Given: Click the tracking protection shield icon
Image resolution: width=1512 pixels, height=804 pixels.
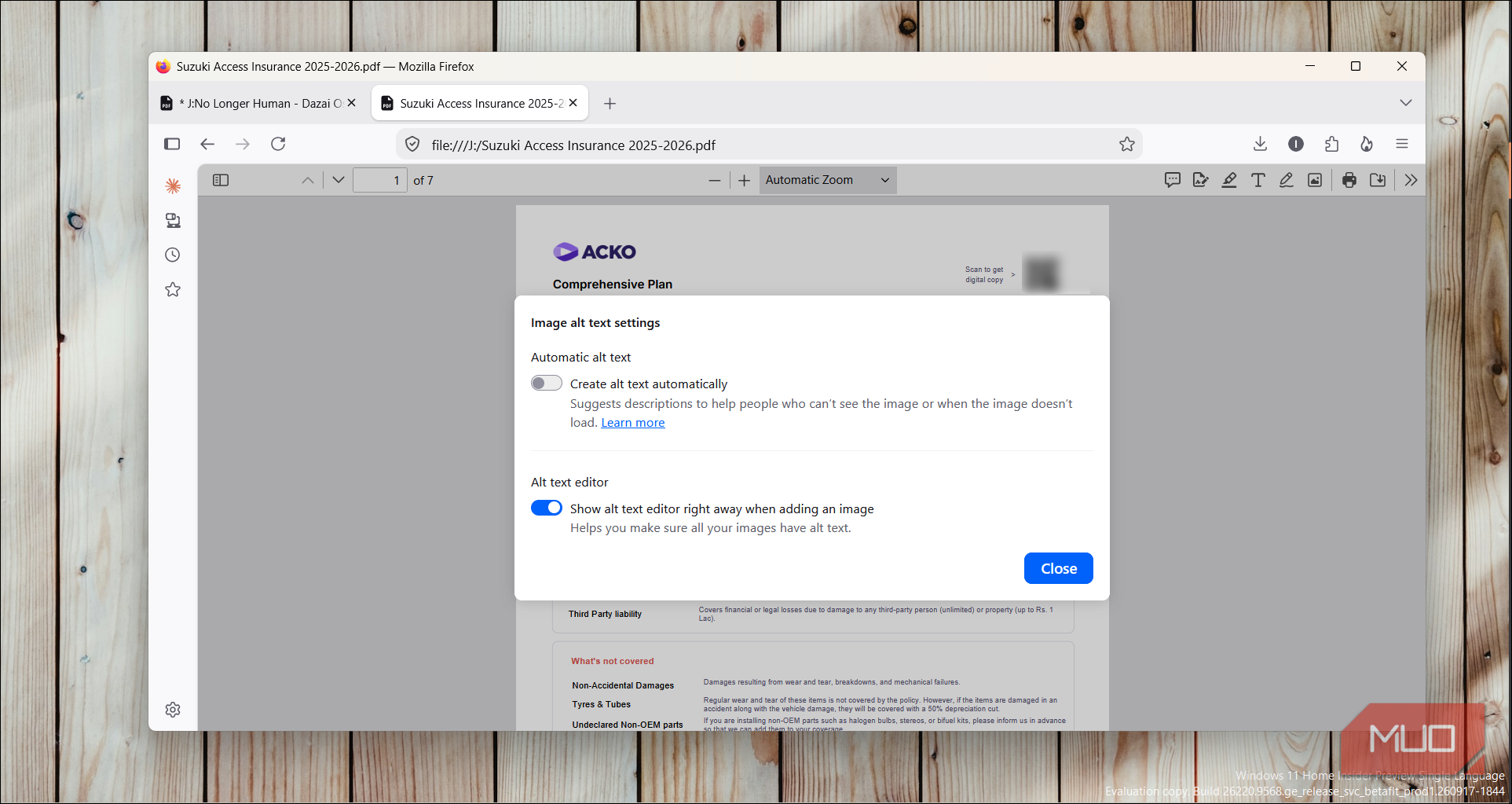Looking at the screenshot, I should coord(412,144).
